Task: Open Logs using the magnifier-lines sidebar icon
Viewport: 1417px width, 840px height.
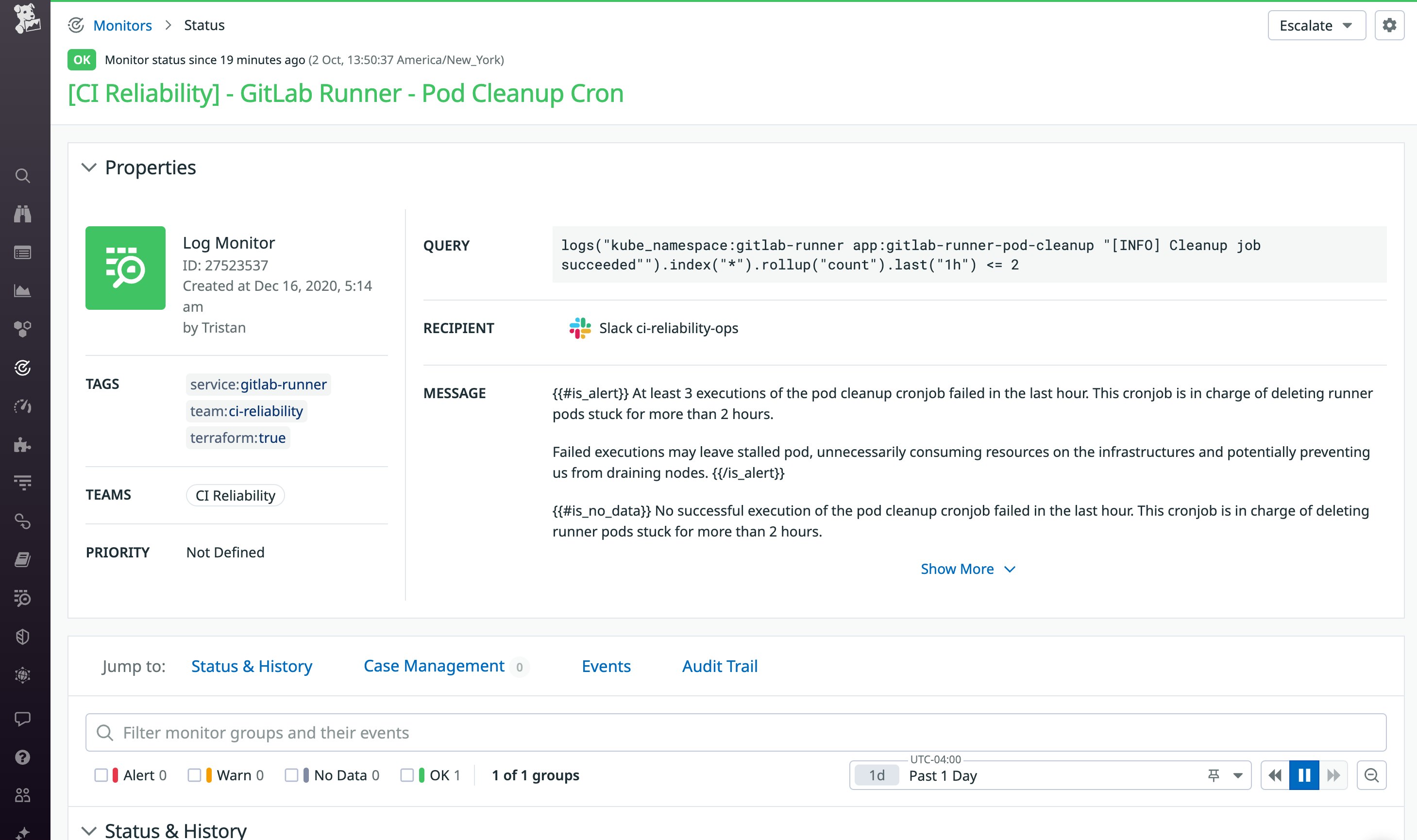Action: 23,598
